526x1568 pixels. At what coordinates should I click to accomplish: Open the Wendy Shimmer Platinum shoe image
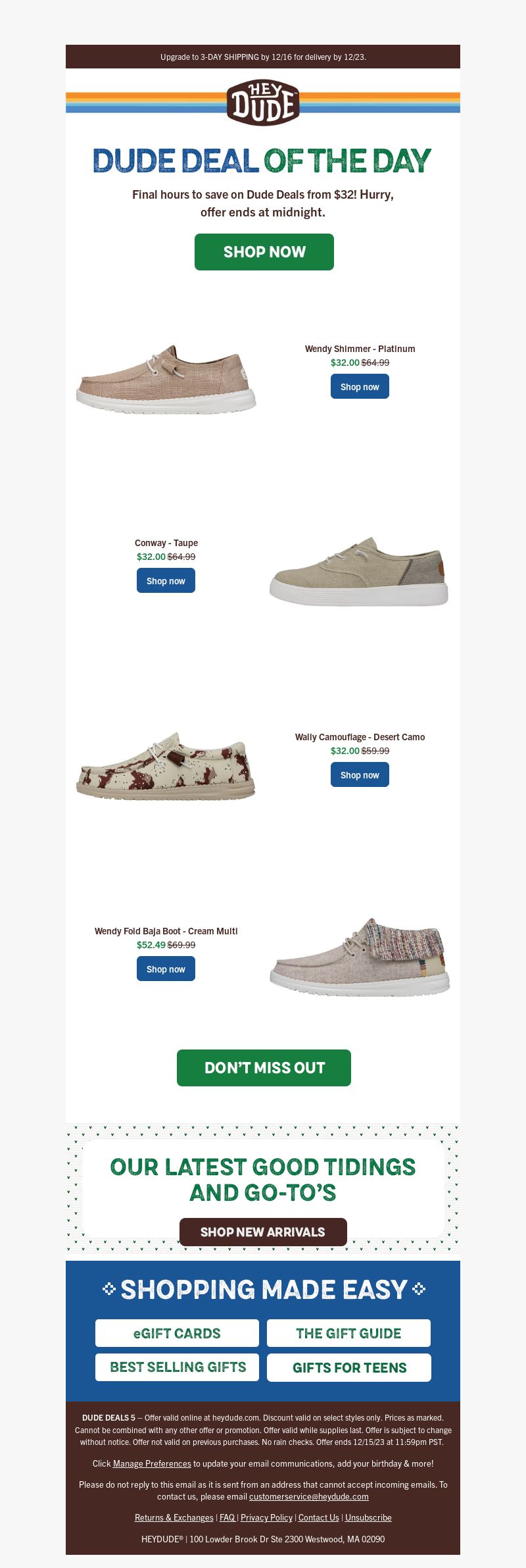166,379
